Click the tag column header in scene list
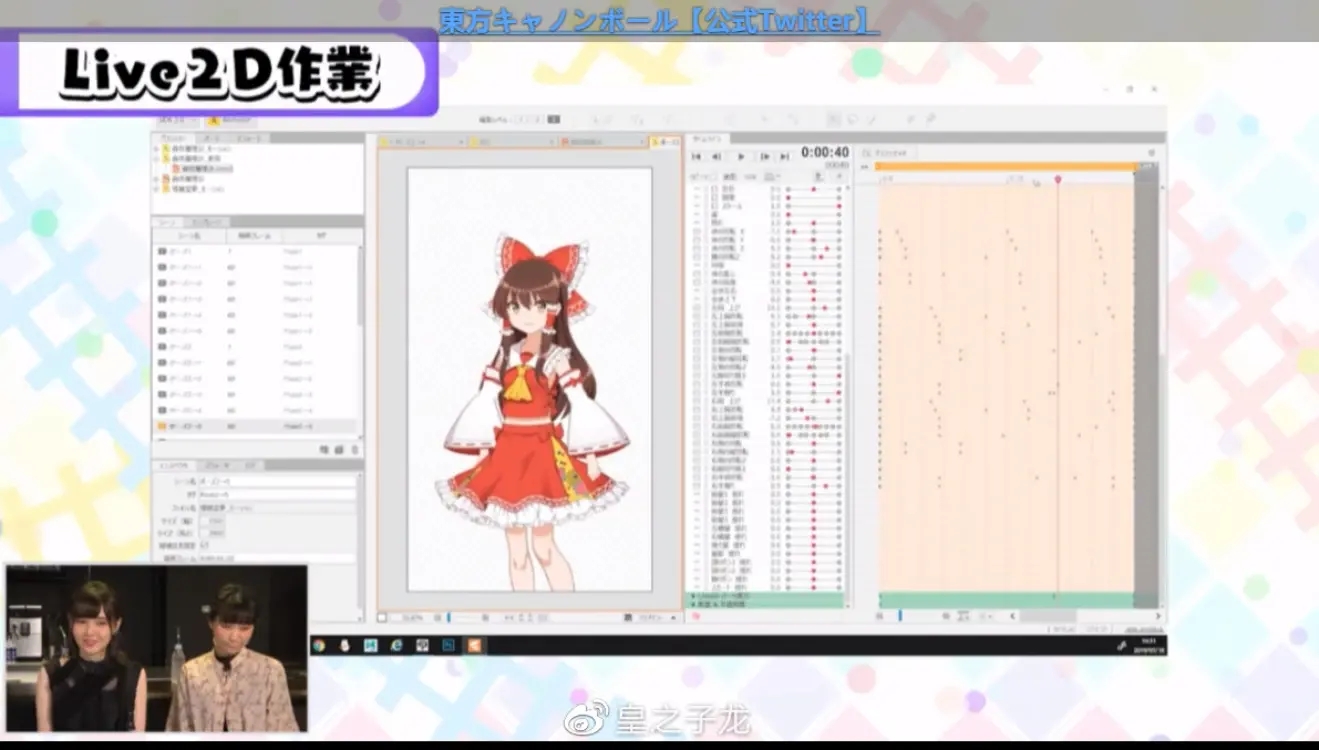The height and width of the screenshot is (750, 1319). [x=321, y=235]
